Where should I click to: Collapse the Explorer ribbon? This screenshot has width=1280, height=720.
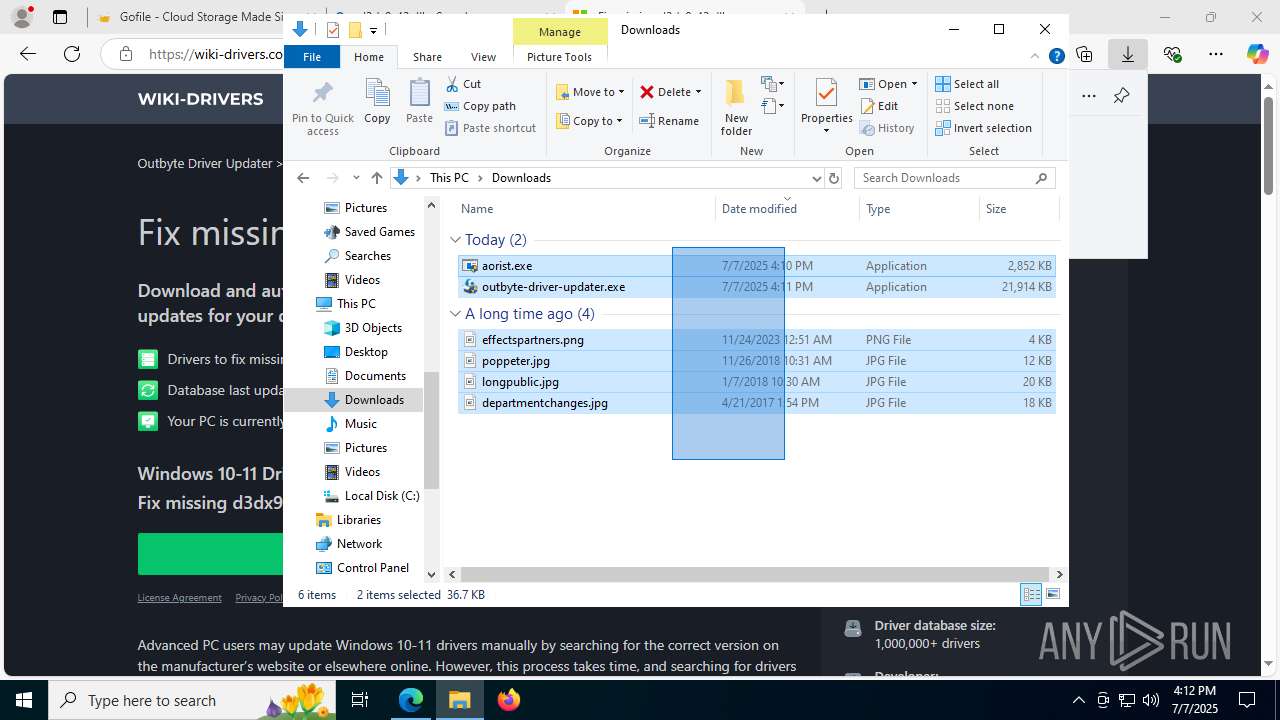point(1035,57)
